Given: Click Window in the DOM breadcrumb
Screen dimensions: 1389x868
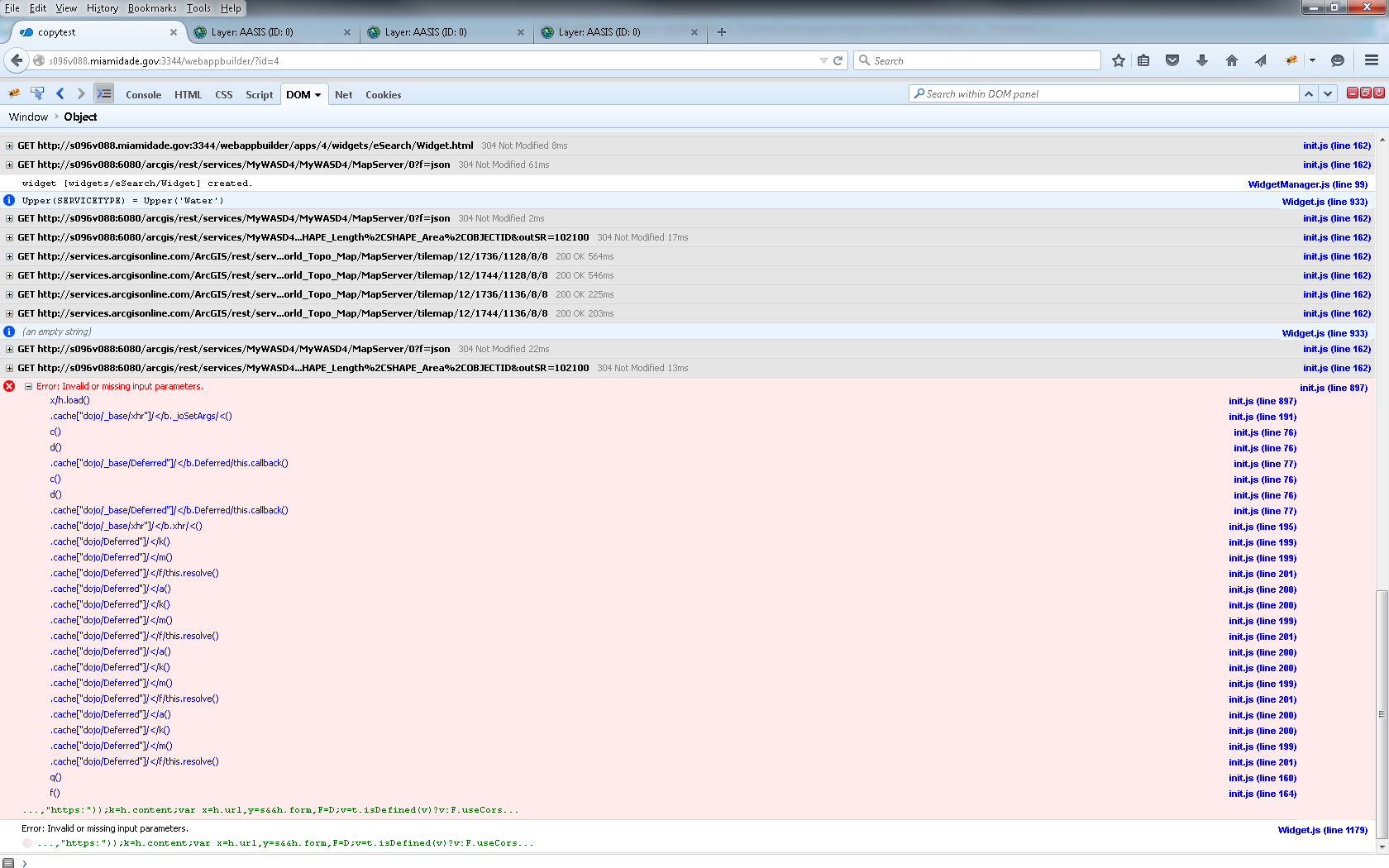Looking at the screenshot, I should click(28, 117).
